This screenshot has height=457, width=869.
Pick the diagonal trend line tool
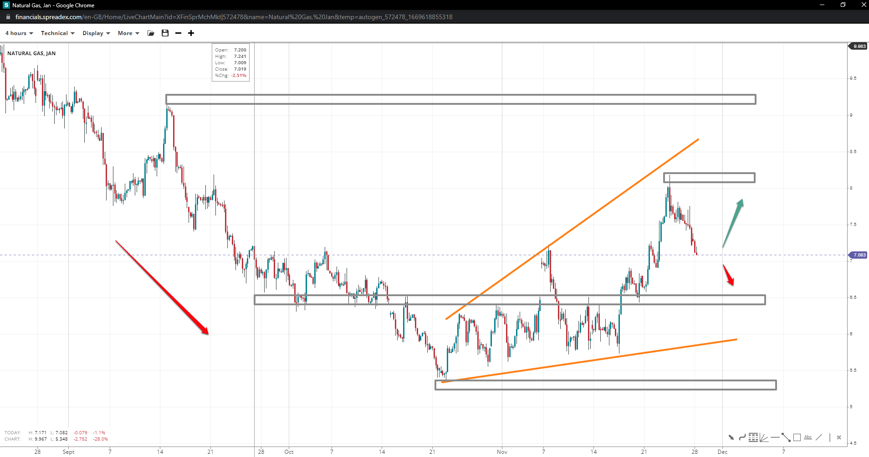(819, 437)
